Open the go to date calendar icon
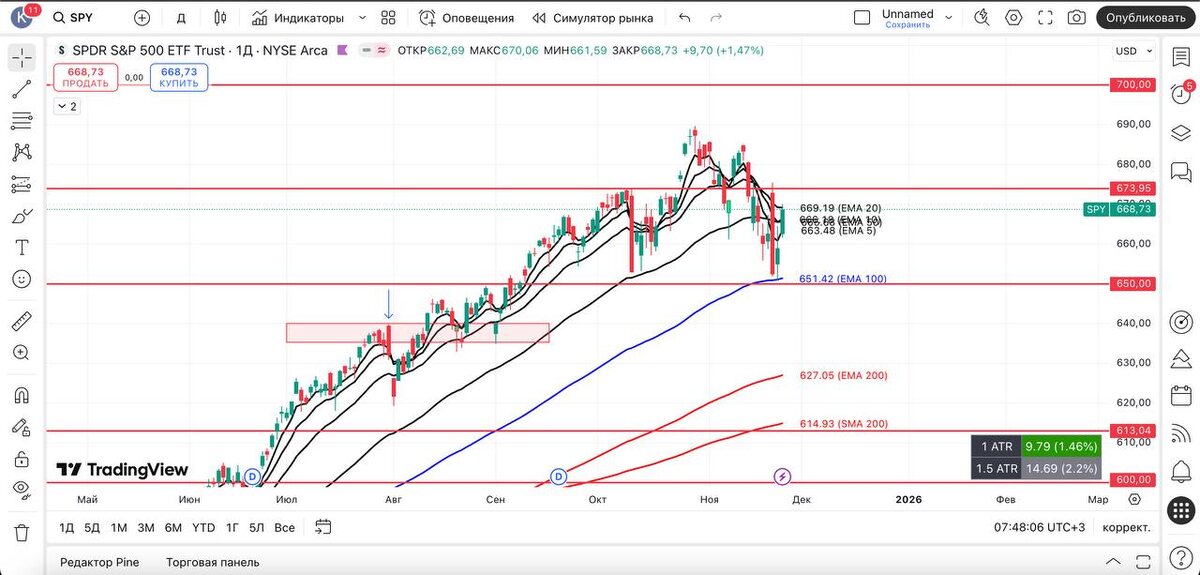This screenshot has width=1200, height=575. (323, 526)
